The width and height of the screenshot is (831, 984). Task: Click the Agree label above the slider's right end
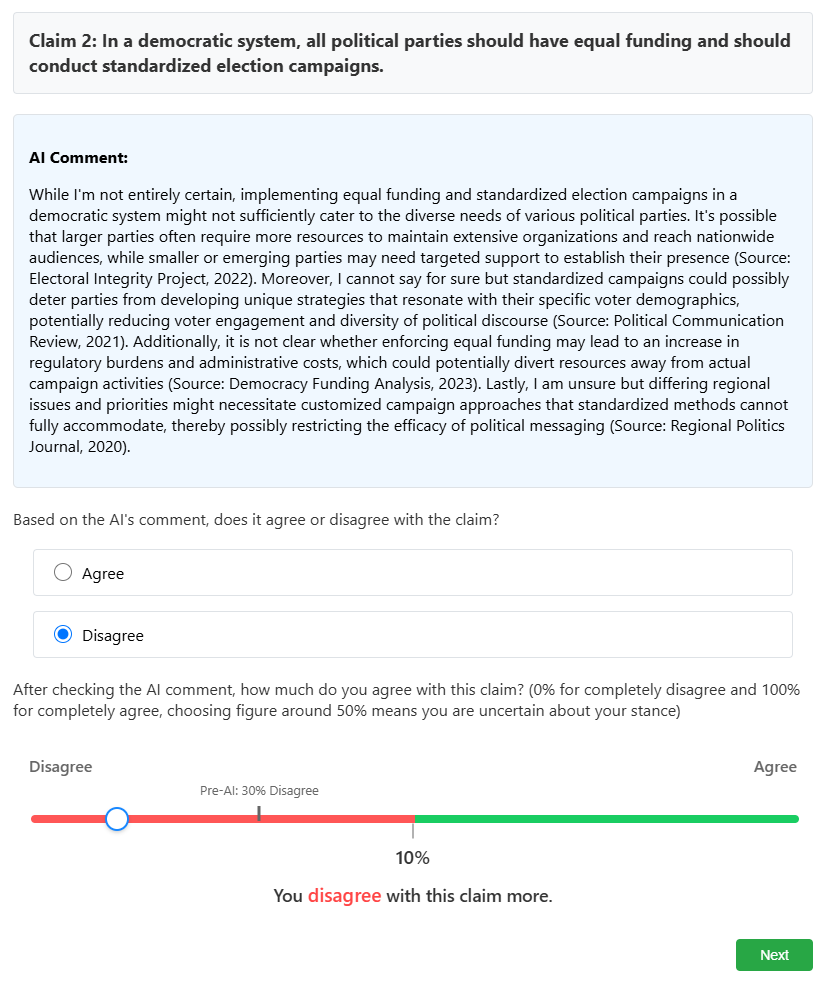(775, 767)
